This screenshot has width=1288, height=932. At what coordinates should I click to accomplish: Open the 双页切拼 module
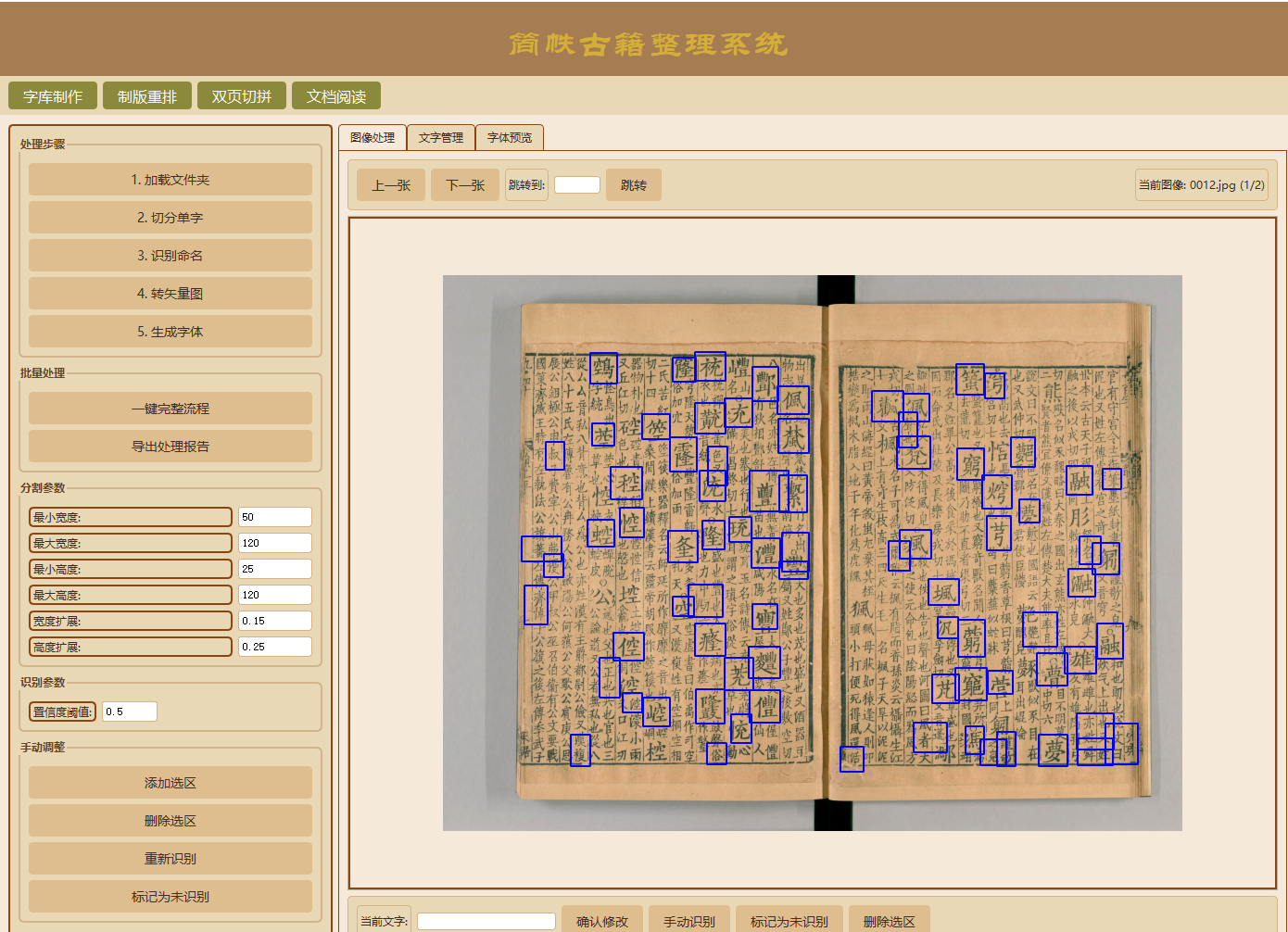(242, 96)
